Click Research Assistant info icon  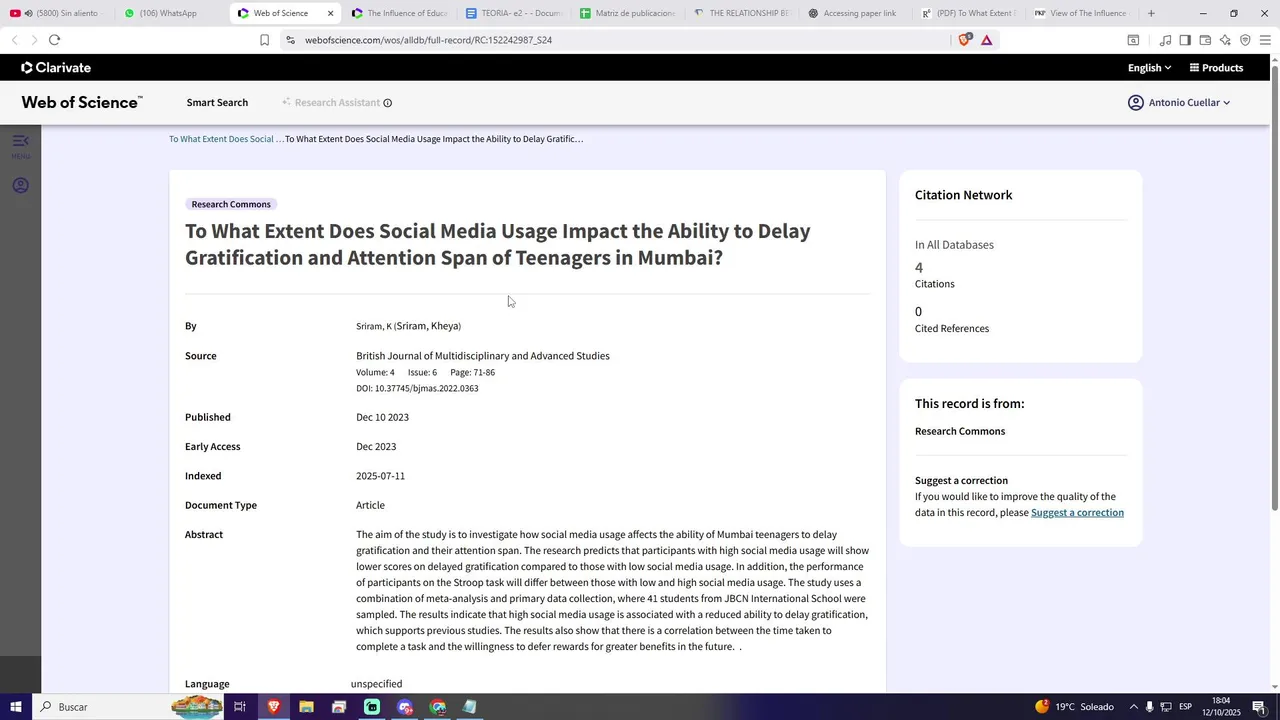(388, 103)
